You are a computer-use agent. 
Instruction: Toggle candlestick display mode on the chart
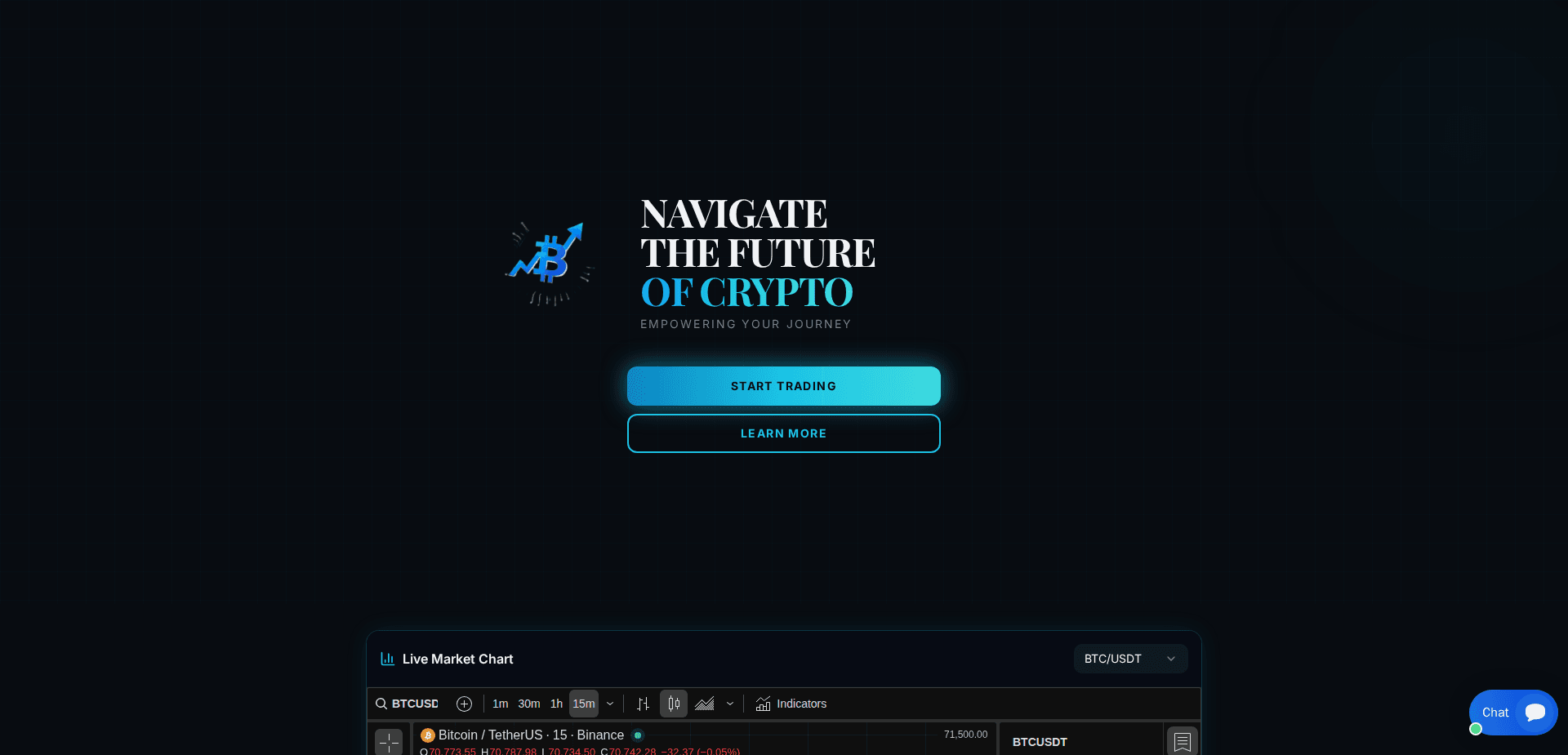673,704
